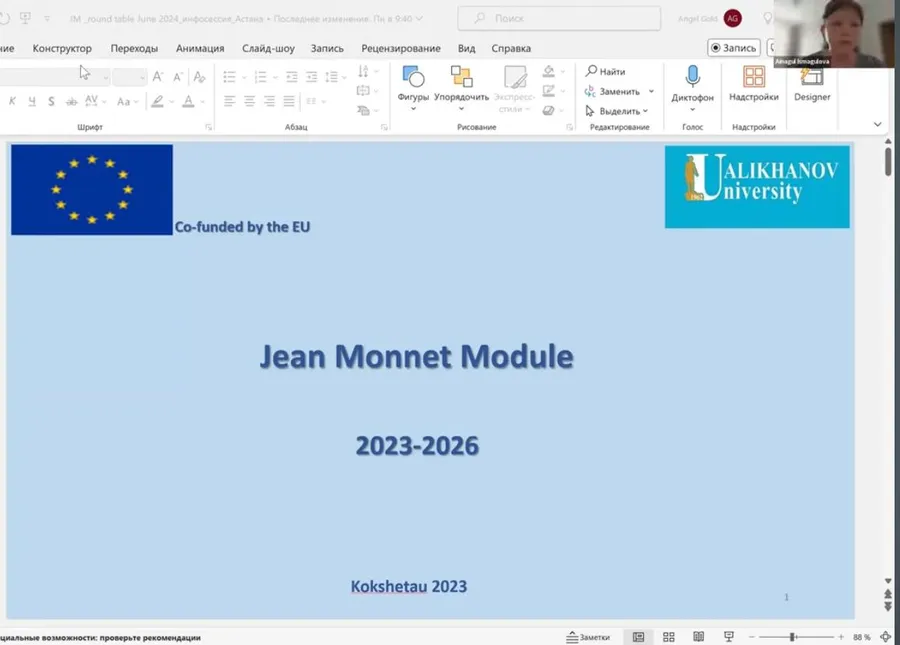900x645 pixels.
Task: Click the zoom slider in status bar
Action: [792, 637]
